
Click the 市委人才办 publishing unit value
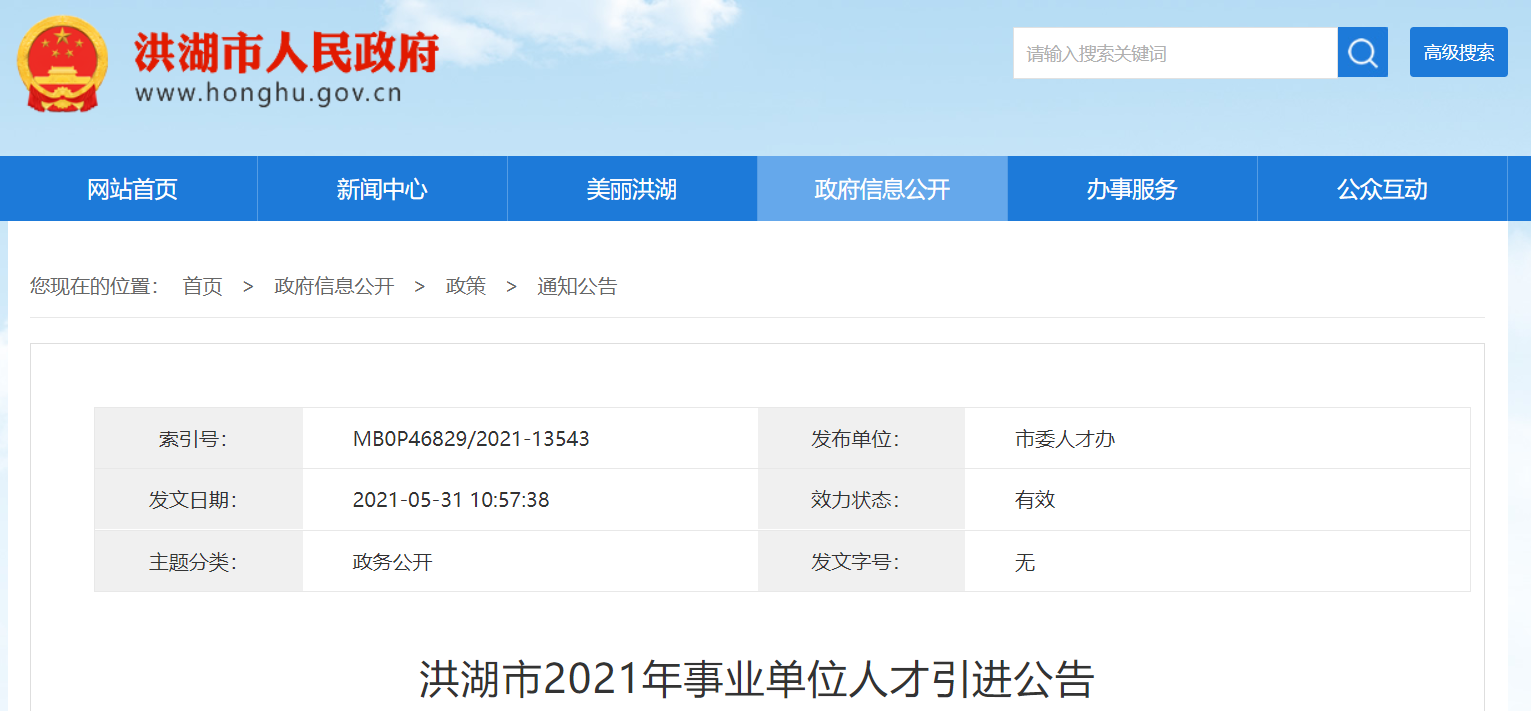coord(1065,439)
